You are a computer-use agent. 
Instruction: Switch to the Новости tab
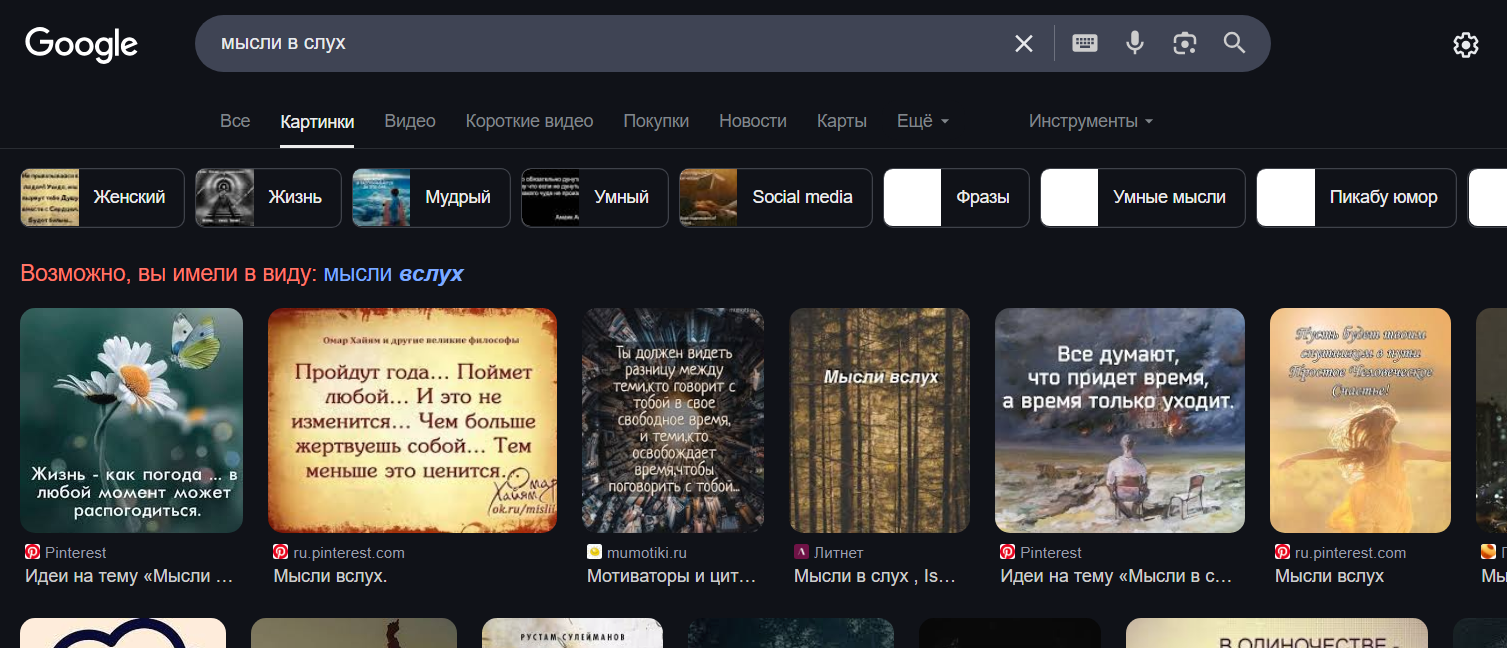coord(753,121)
